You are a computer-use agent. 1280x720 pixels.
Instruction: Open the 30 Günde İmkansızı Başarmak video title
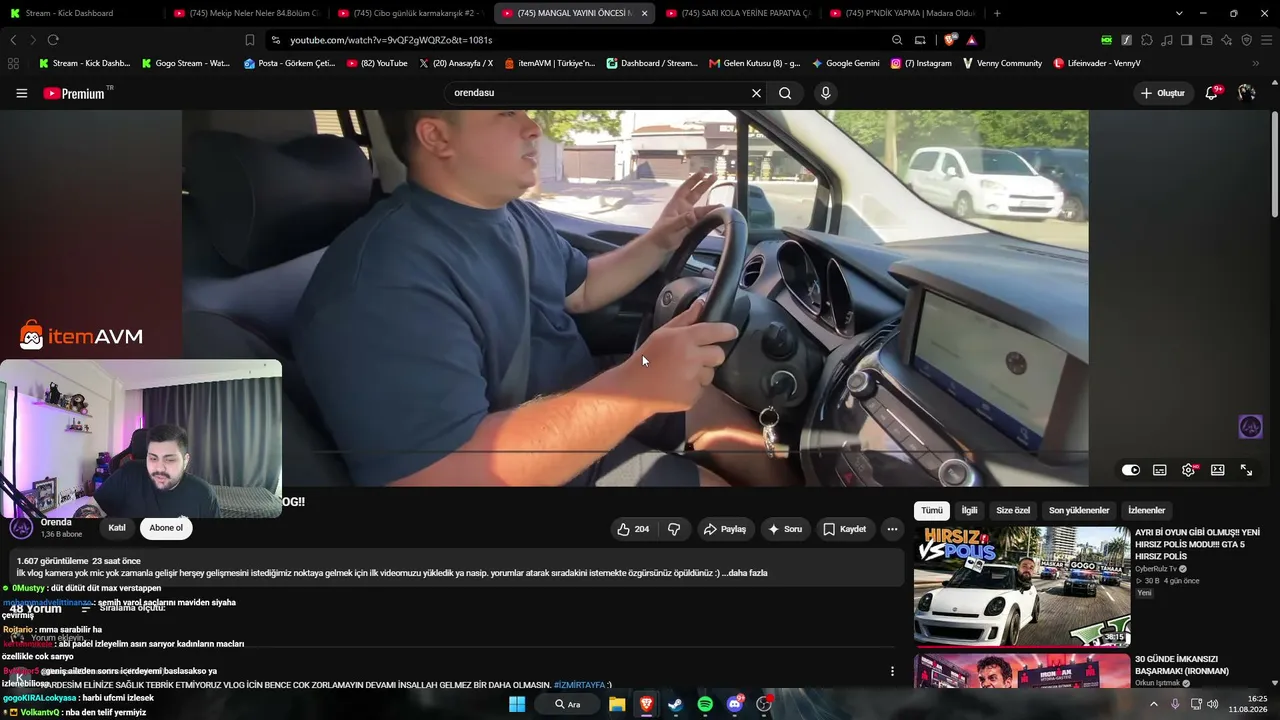(1181, 665)
